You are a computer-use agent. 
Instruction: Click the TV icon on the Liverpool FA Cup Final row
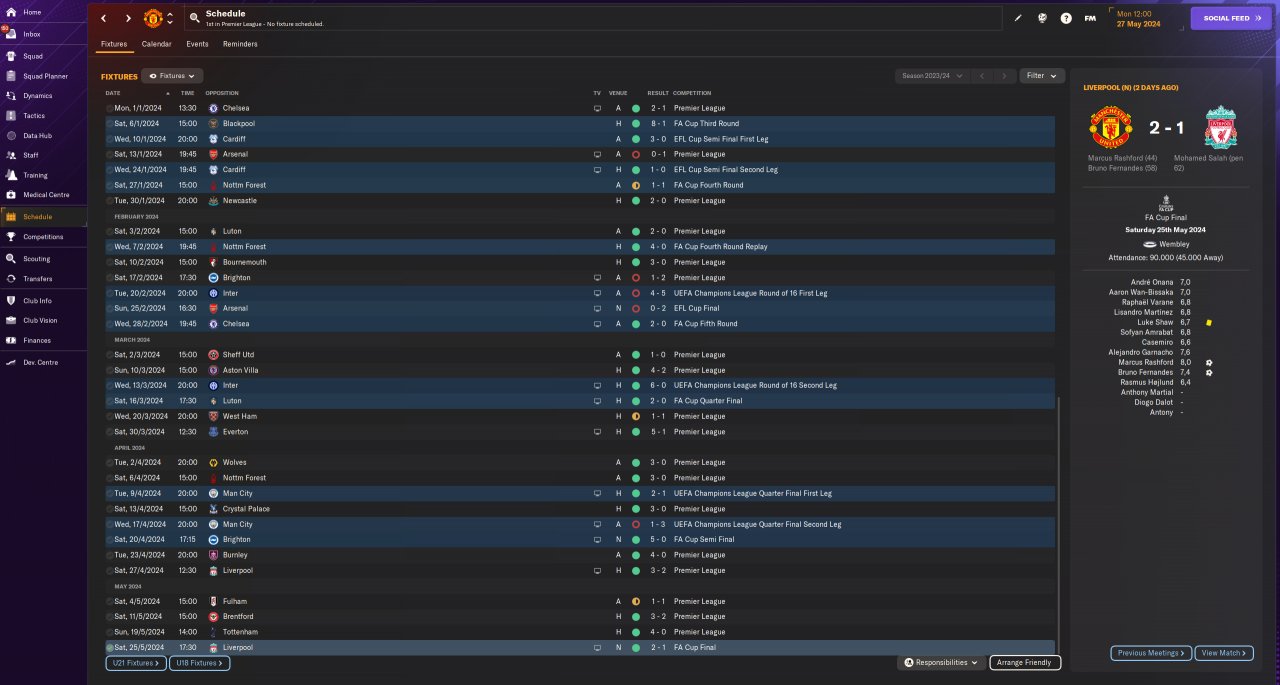[597, 648]
